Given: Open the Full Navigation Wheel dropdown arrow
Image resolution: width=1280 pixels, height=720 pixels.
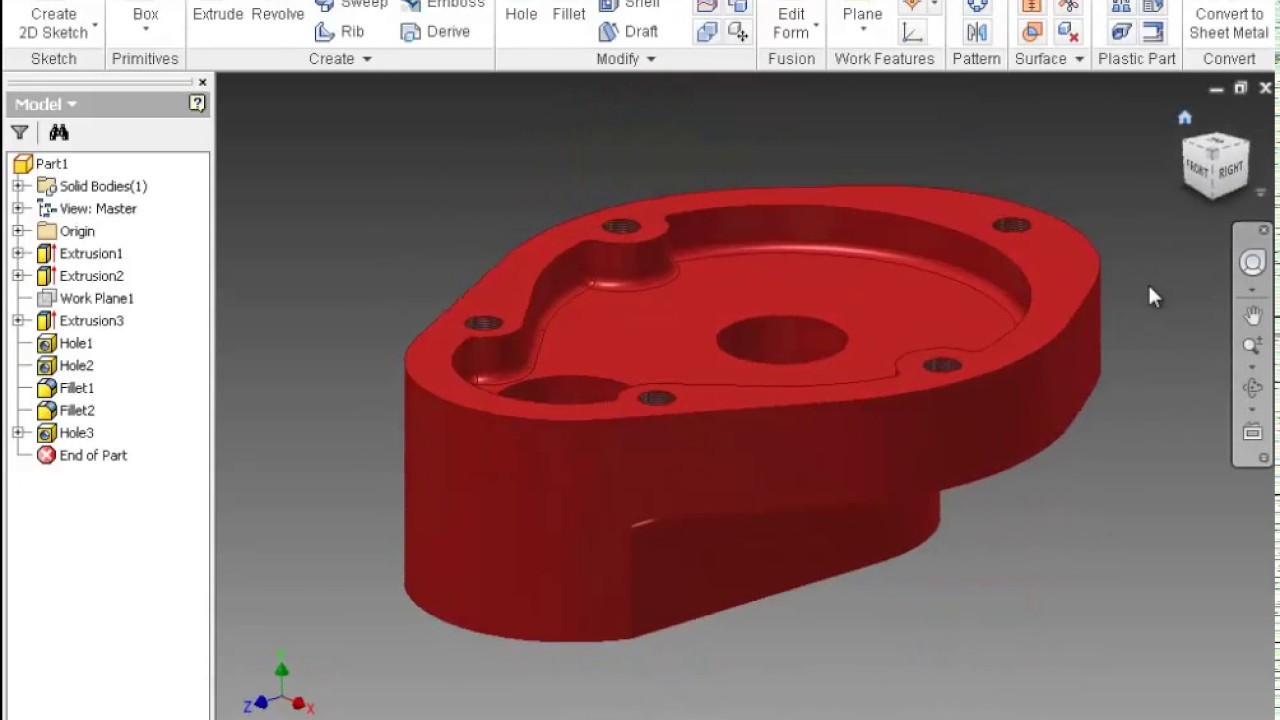Looking at the screenshot, I should point(1252,289).
